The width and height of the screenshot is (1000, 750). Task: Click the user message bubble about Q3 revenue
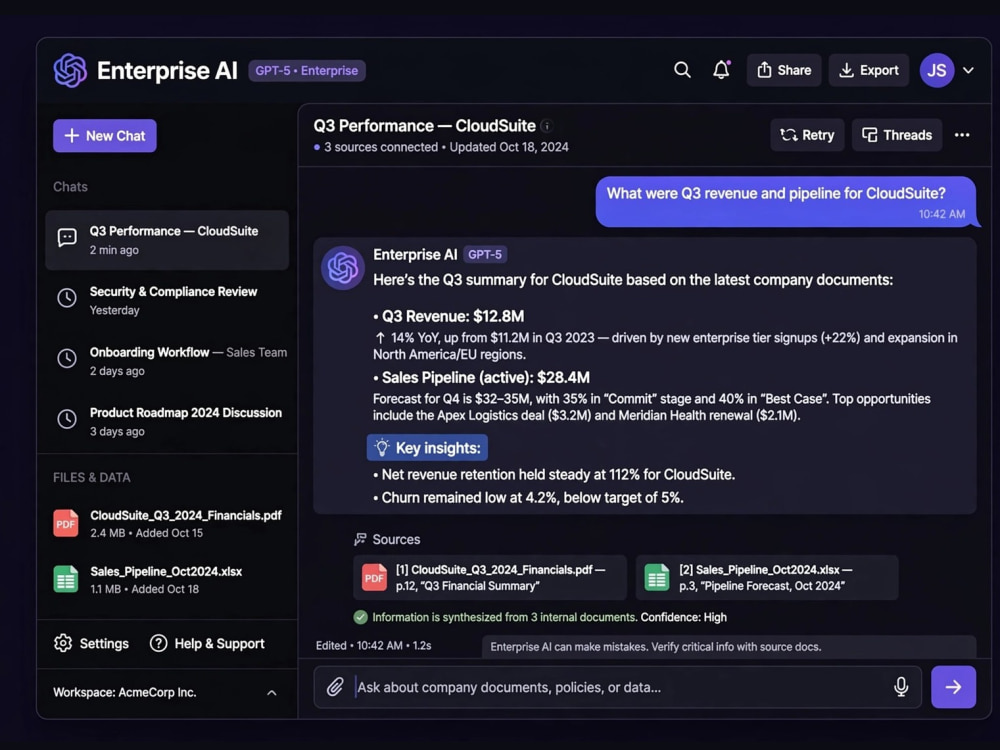[786, 202]
